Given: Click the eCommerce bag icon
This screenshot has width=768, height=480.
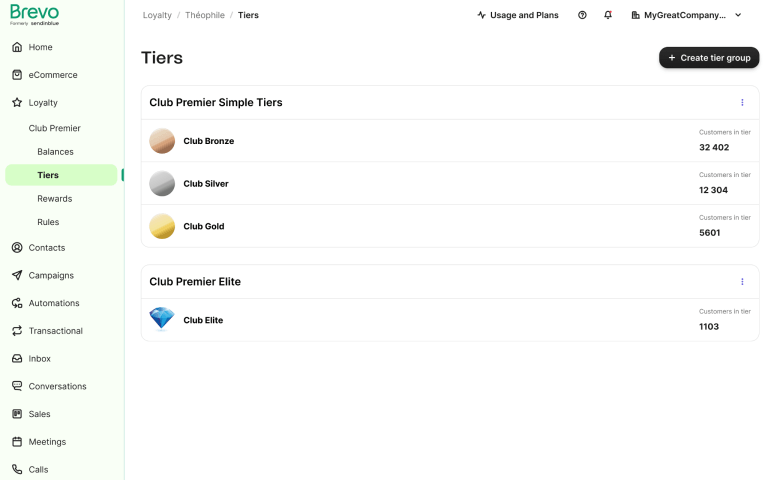Looking at the screenshot, I should [x=17, y=75].
